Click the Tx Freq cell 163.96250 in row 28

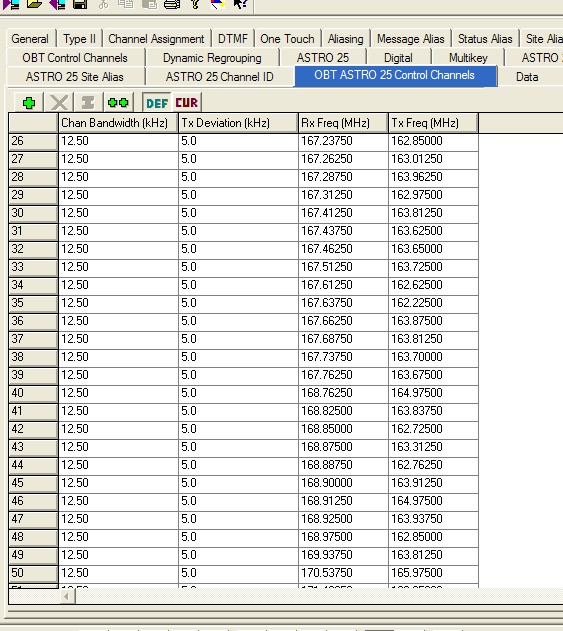[433, 177]
